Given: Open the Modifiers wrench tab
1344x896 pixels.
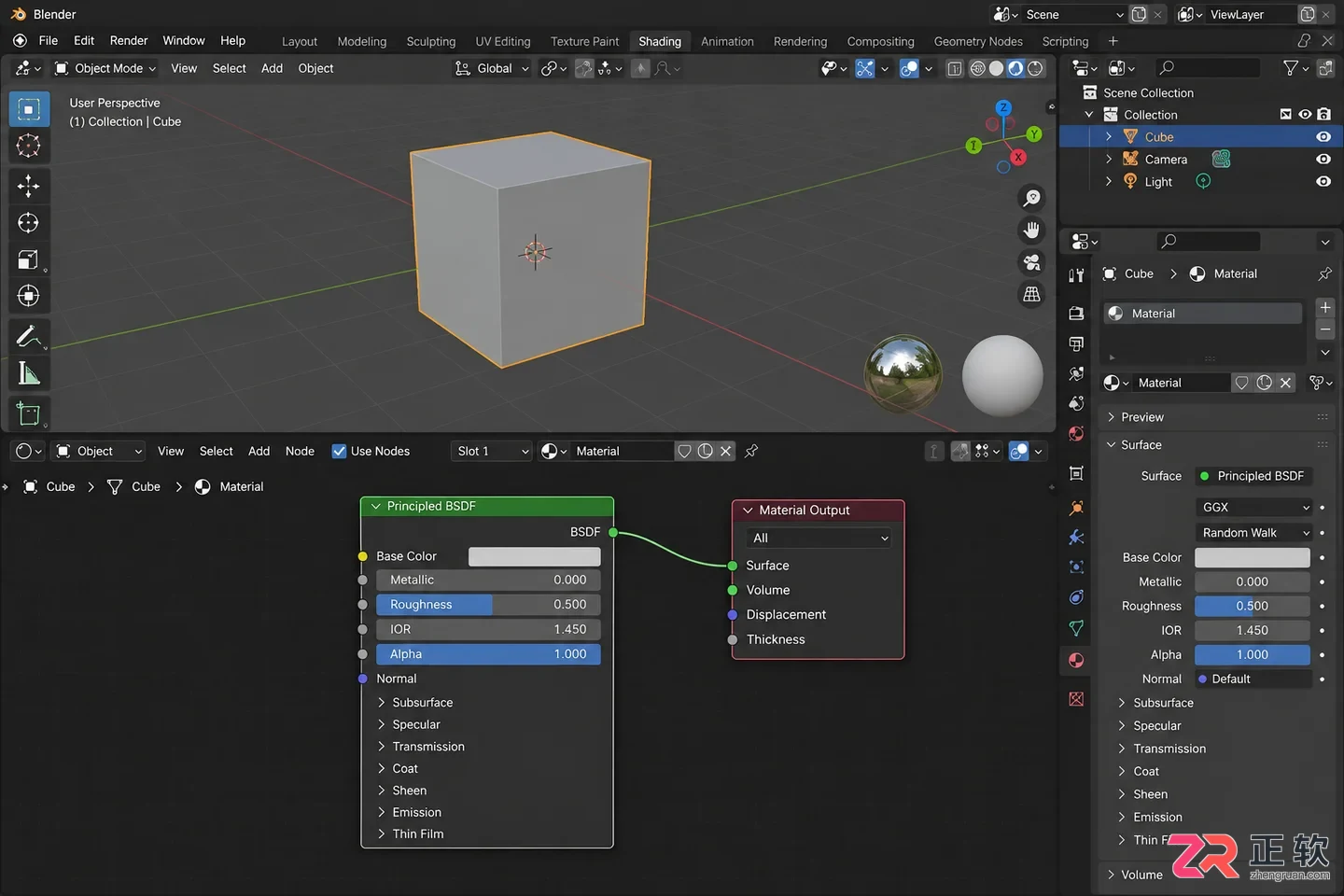Looking at the screenshot, I should click(x=1076, y=537).
